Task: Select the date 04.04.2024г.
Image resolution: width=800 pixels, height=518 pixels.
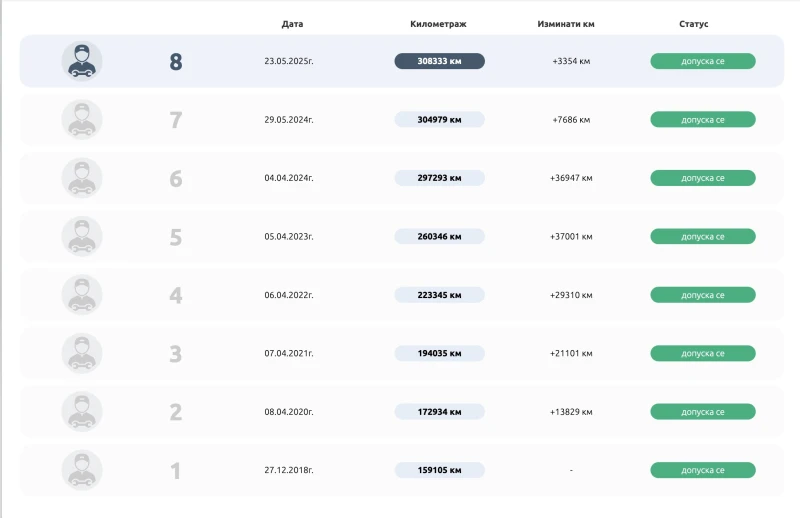Action: coord(289,178)
